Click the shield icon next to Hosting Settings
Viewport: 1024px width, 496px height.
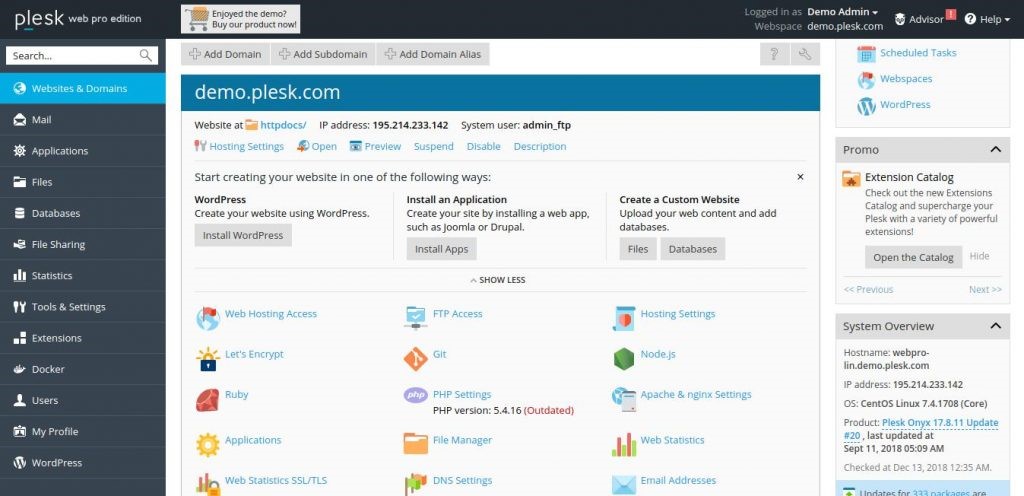point(624,318)
